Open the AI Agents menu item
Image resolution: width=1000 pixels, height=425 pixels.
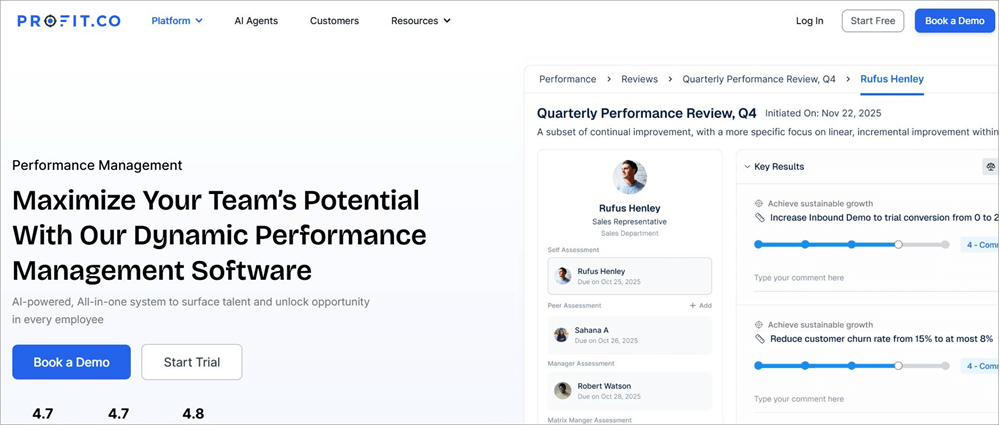(256, 20)
